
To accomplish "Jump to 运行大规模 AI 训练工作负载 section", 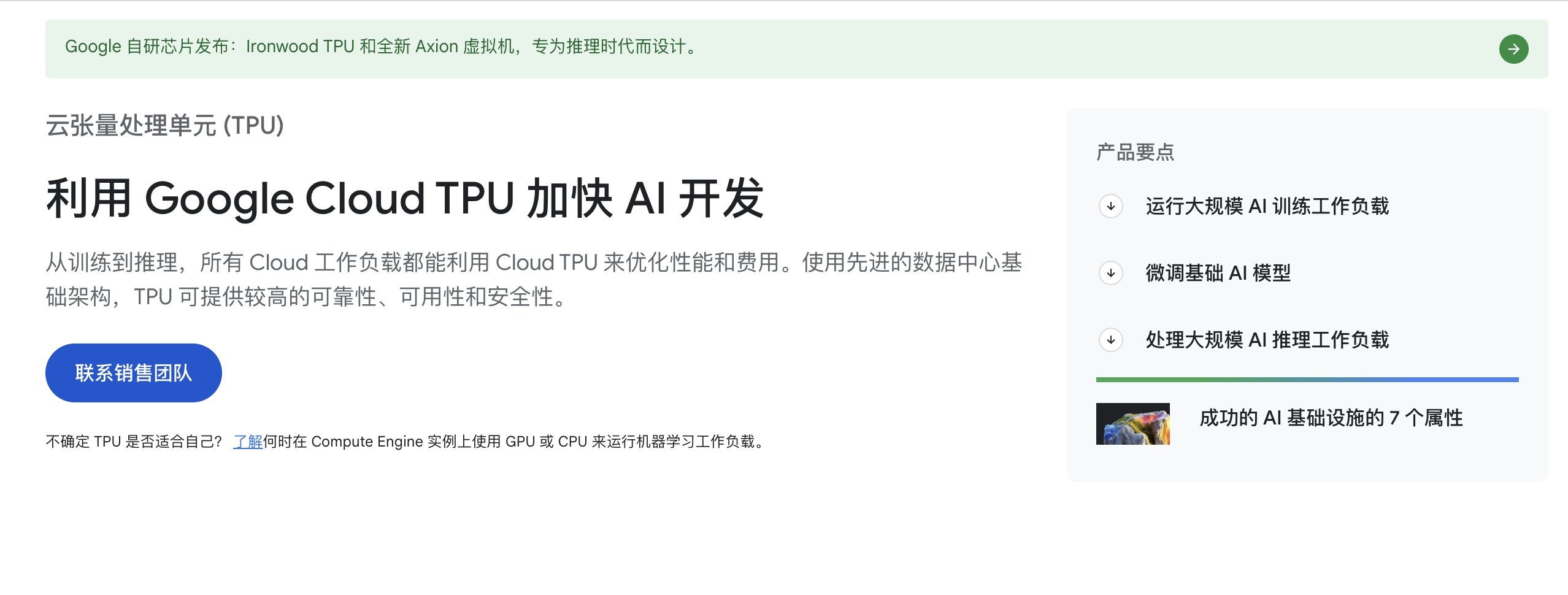I will point(1267,206).
